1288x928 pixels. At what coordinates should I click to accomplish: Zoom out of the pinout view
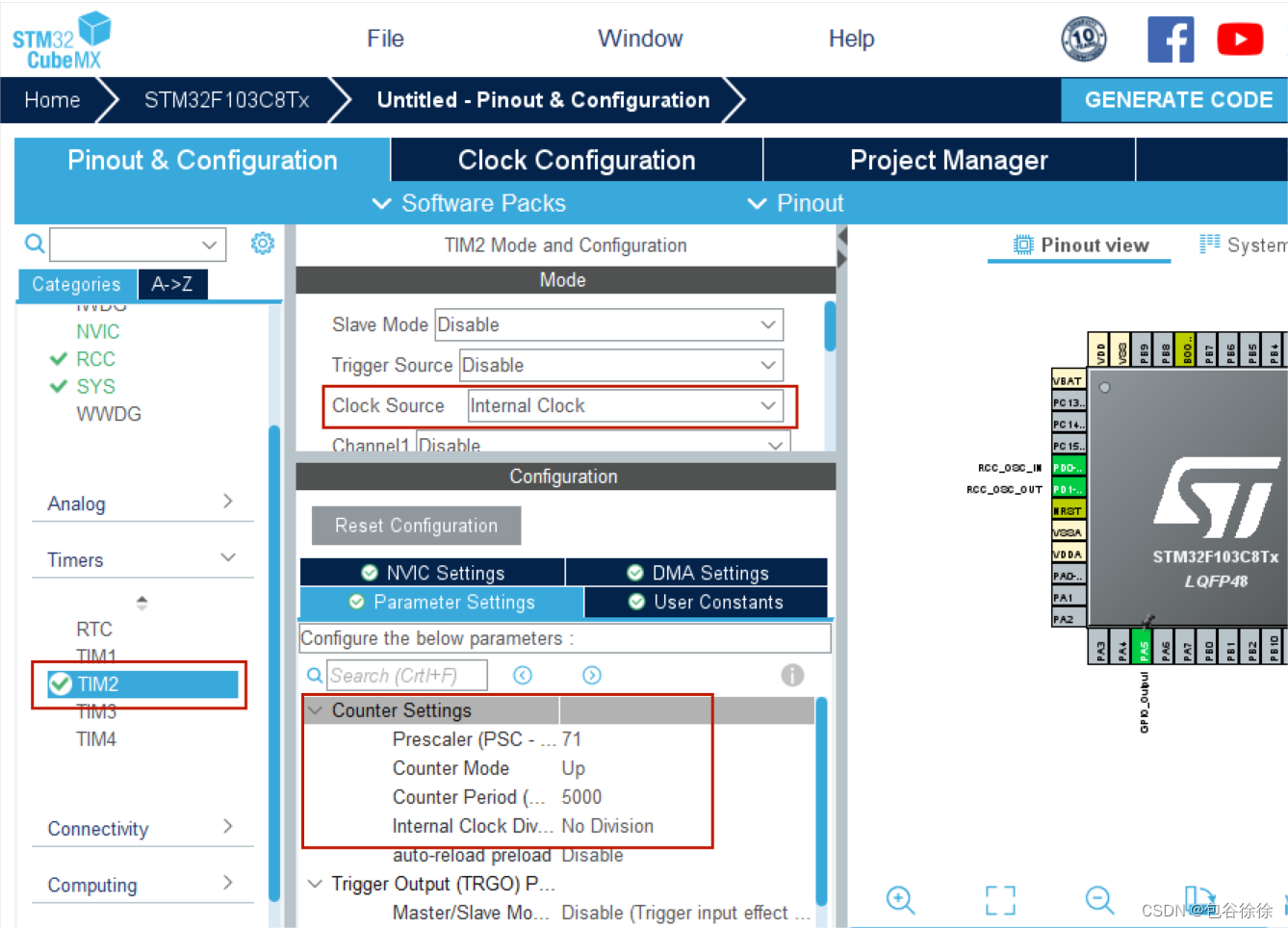coord(1099,900)
